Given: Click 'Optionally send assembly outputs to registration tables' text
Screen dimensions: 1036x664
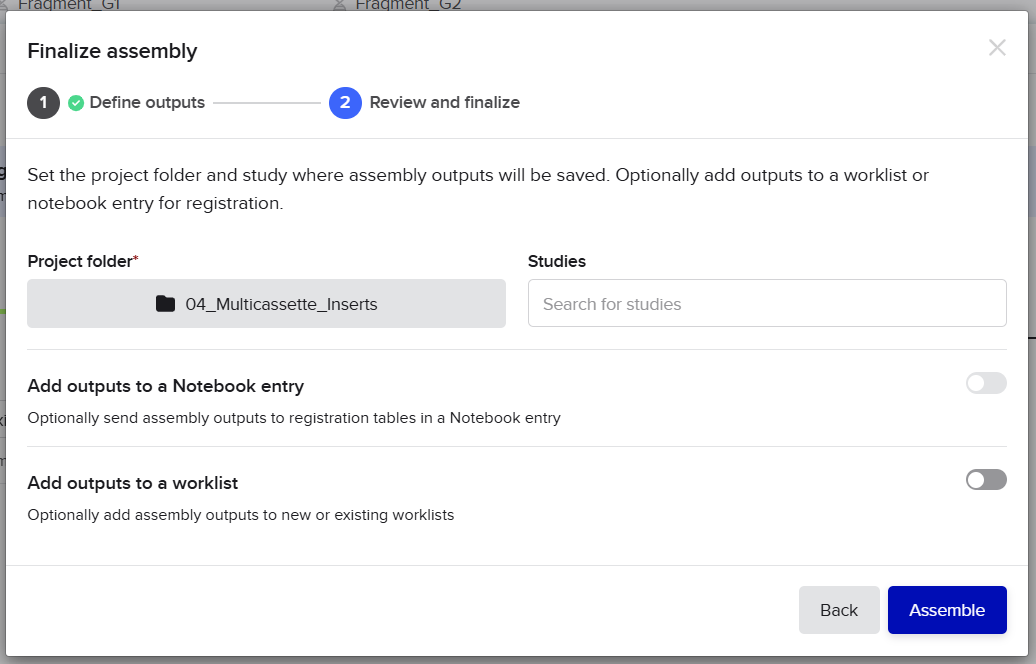Looking at the screenshot, I should tap(294, 418).
